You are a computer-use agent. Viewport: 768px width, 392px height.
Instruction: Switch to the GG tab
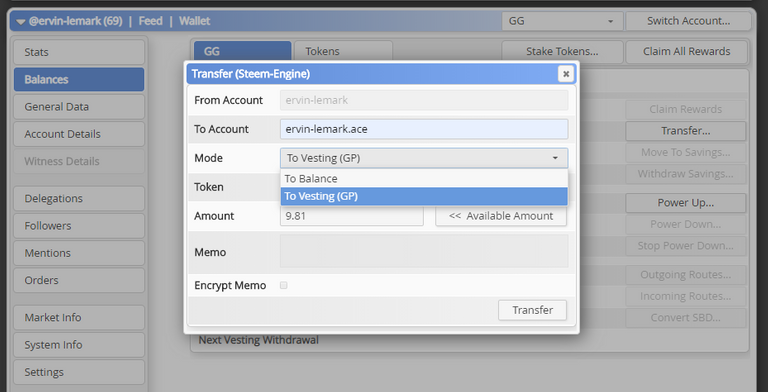pyautogui.click(x=242, y=51)
